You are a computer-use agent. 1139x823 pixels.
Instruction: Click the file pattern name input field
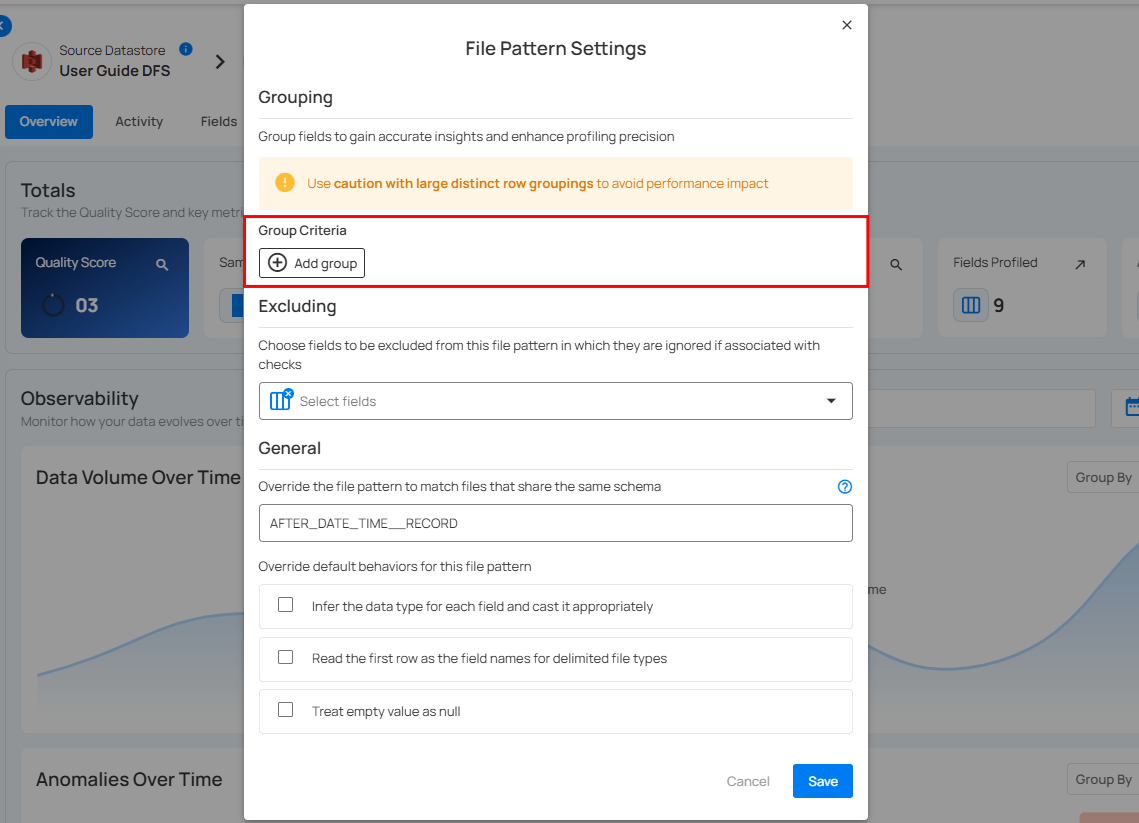(x=555, y=523)
